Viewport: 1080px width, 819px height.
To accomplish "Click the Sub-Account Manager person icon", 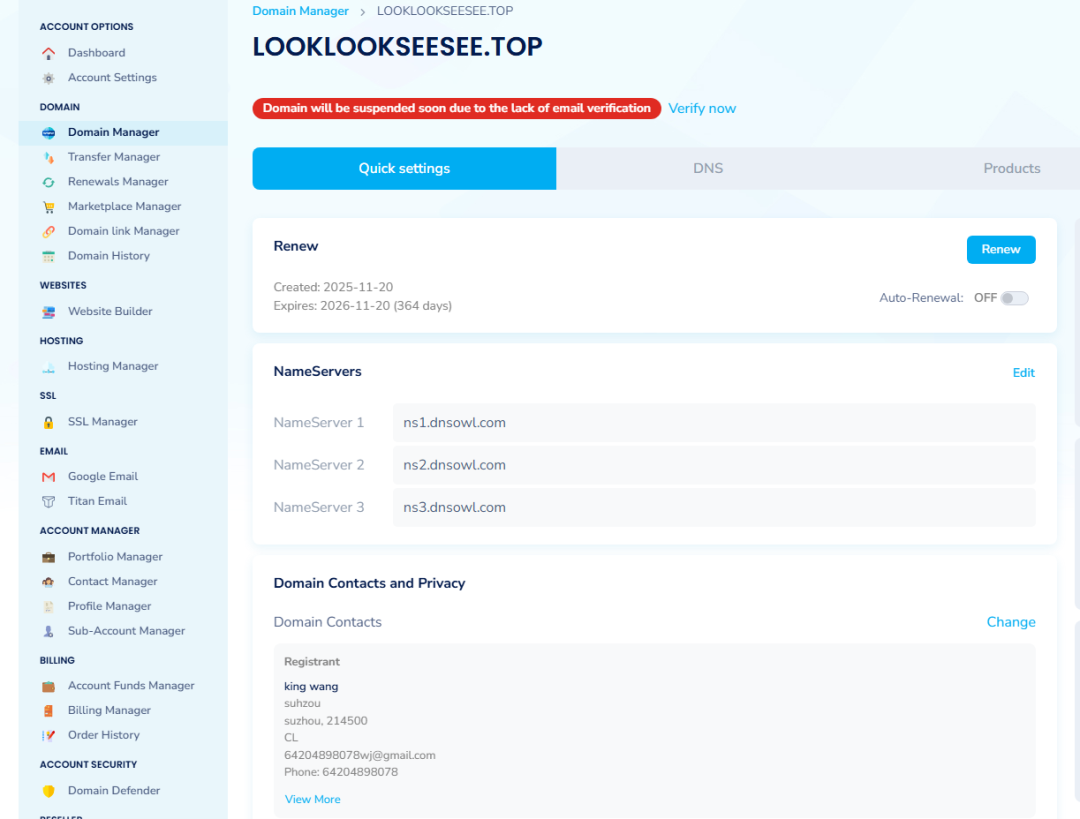I will 48,631.
